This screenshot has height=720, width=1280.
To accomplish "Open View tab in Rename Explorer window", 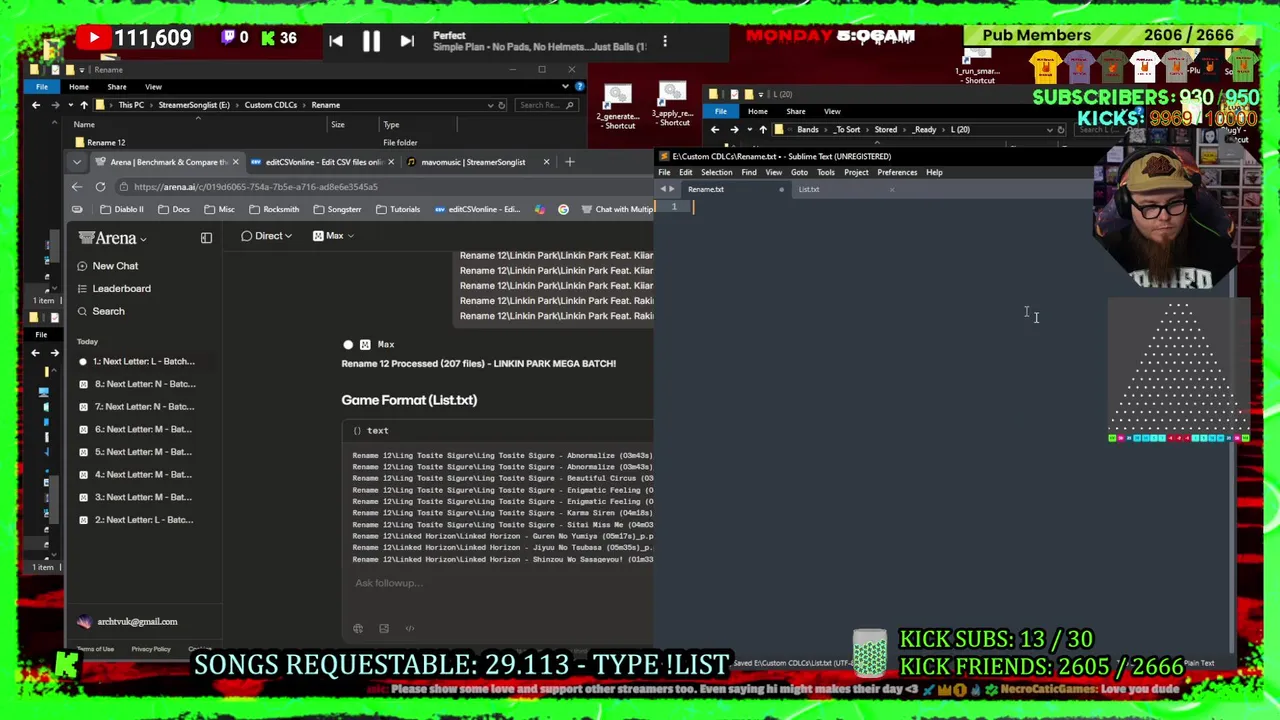I will (153, 87).
